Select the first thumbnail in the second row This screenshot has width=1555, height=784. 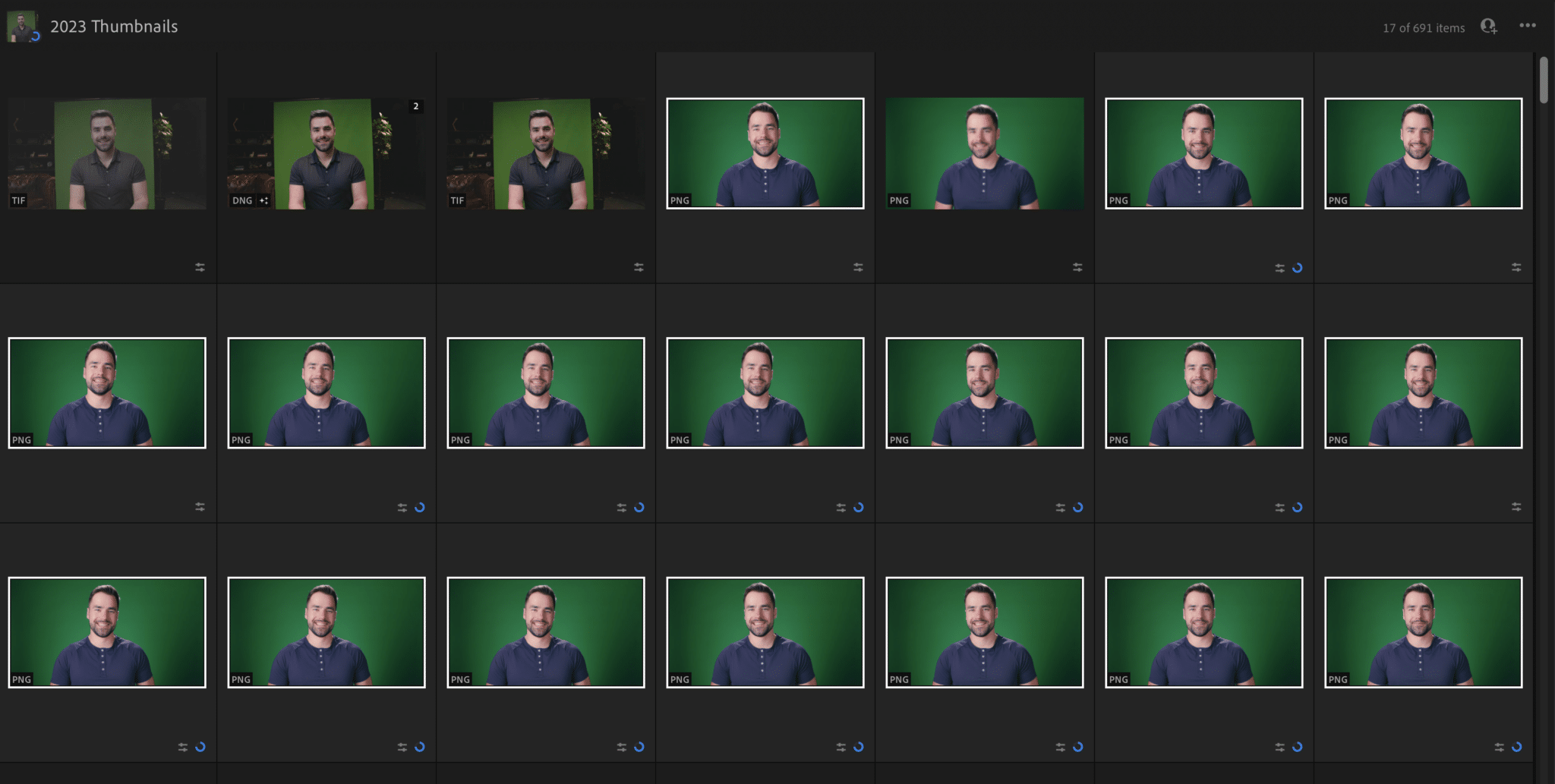click(x=106, y=392)
